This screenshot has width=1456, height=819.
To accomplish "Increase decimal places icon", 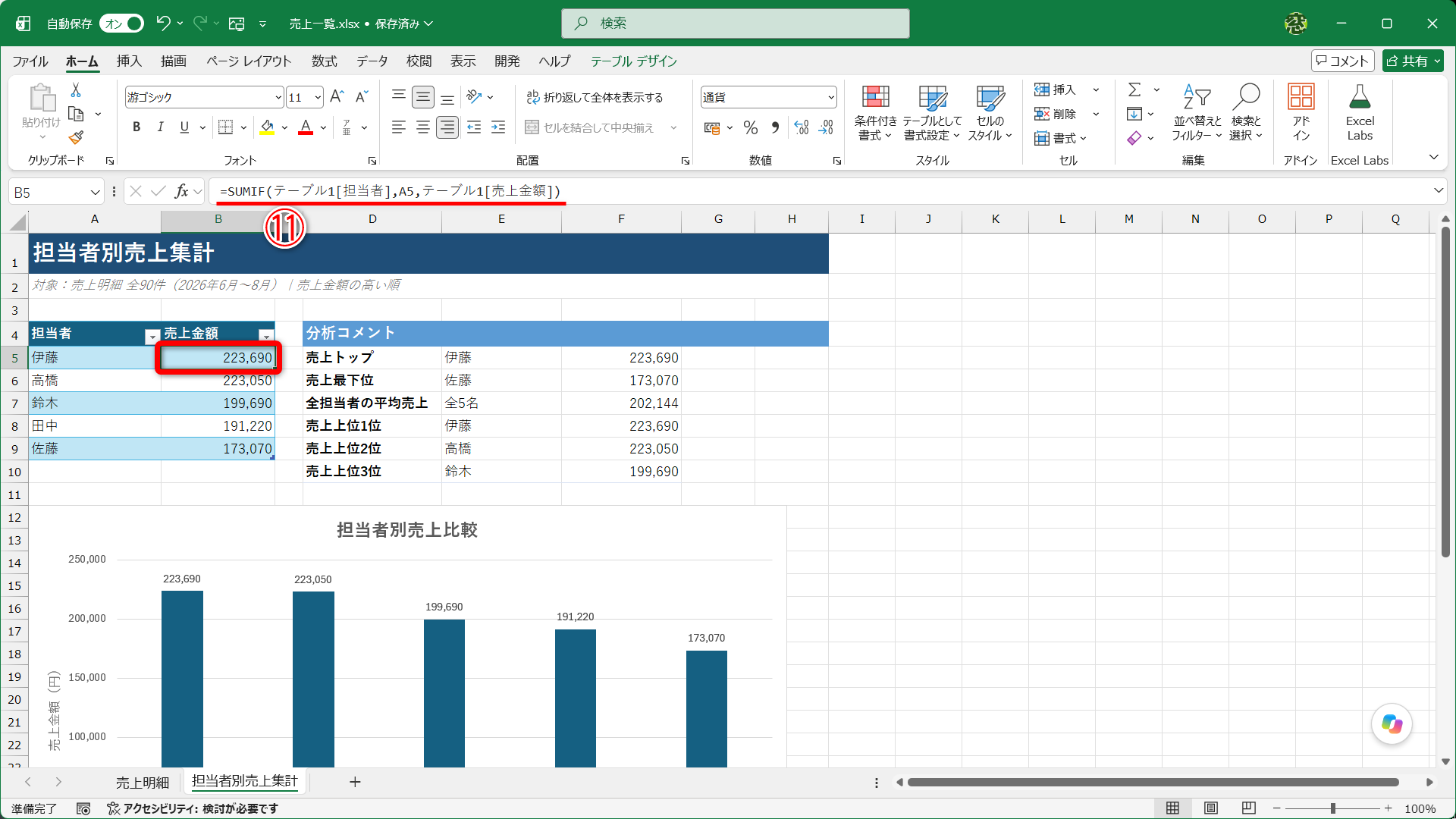I will coord(802,127).
